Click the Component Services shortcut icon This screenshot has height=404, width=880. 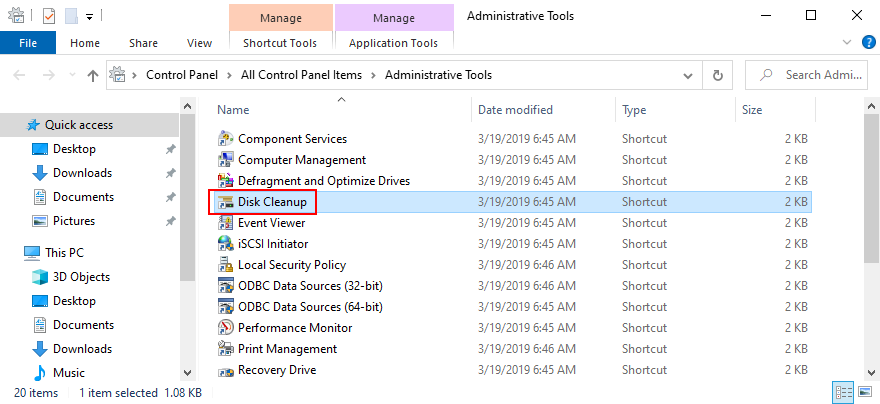pyautogui.click(x=226, y=139)
